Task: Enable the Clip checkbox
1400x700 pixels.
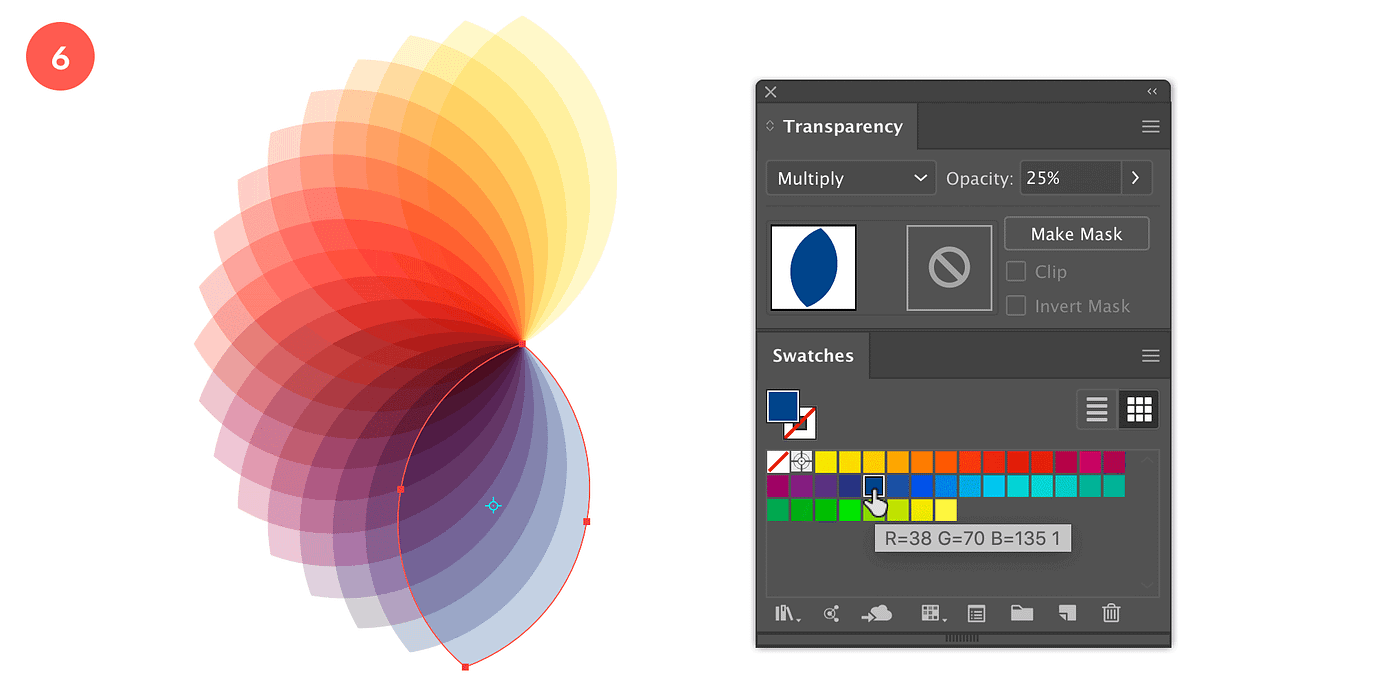Action: click(x=1016, y=271)
